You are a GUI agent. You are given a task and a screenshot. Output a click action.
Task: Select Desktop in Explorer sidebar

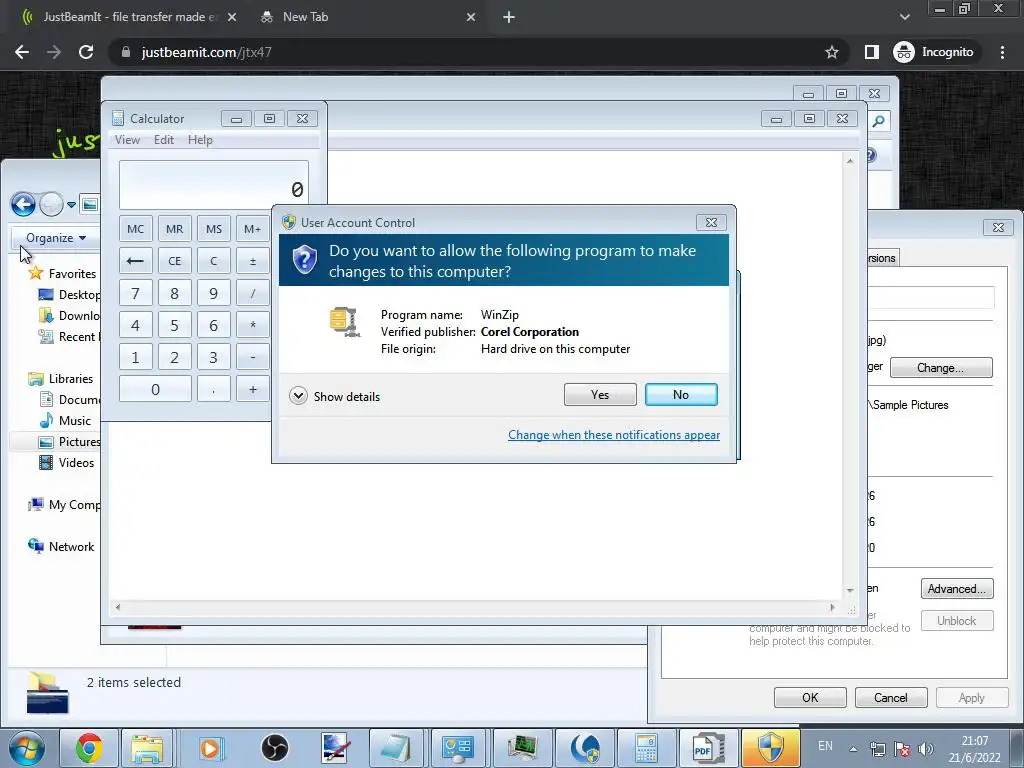[71, 295]
